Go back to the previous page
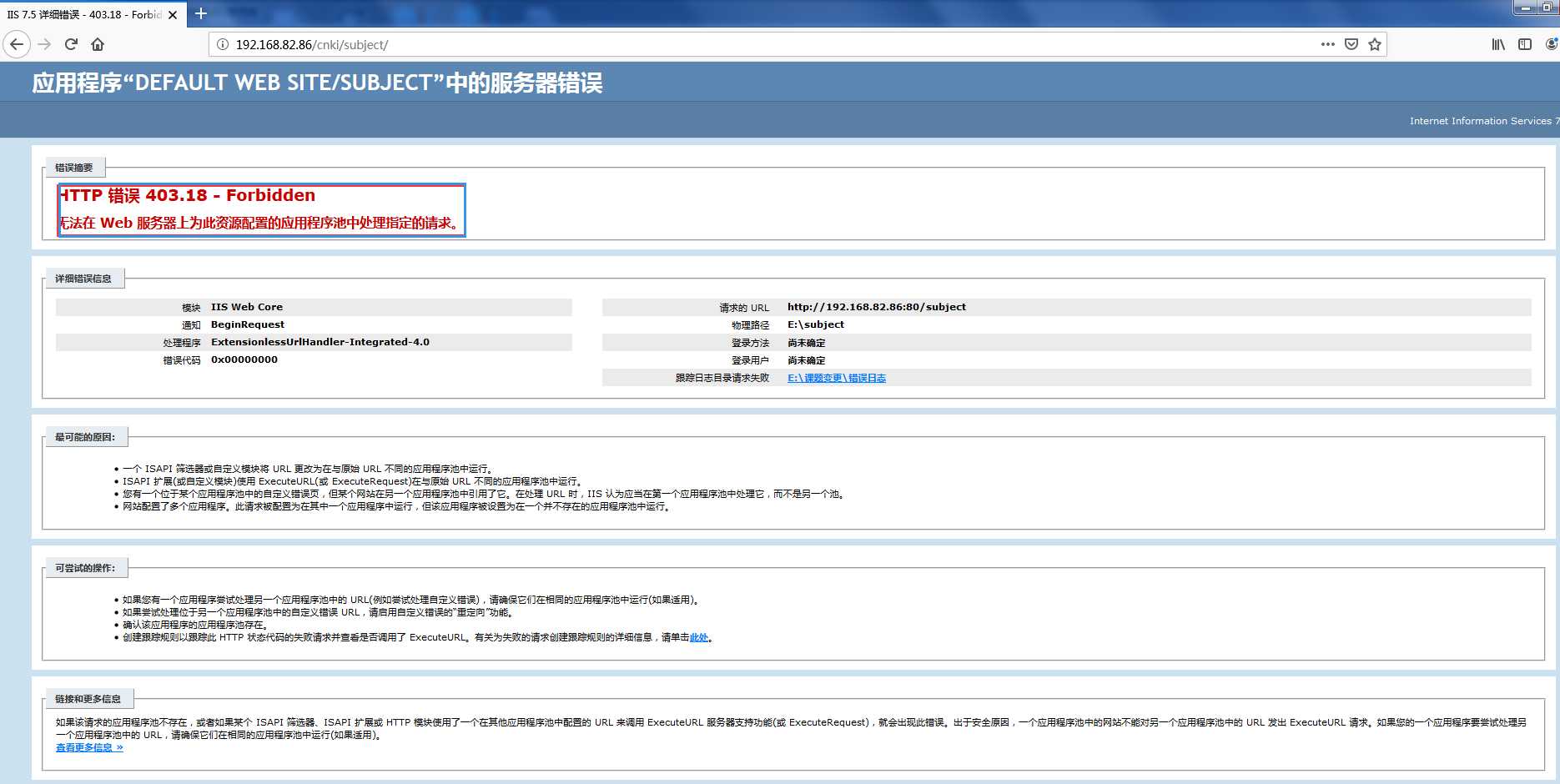1560x784 pixels. coord(17,44)
